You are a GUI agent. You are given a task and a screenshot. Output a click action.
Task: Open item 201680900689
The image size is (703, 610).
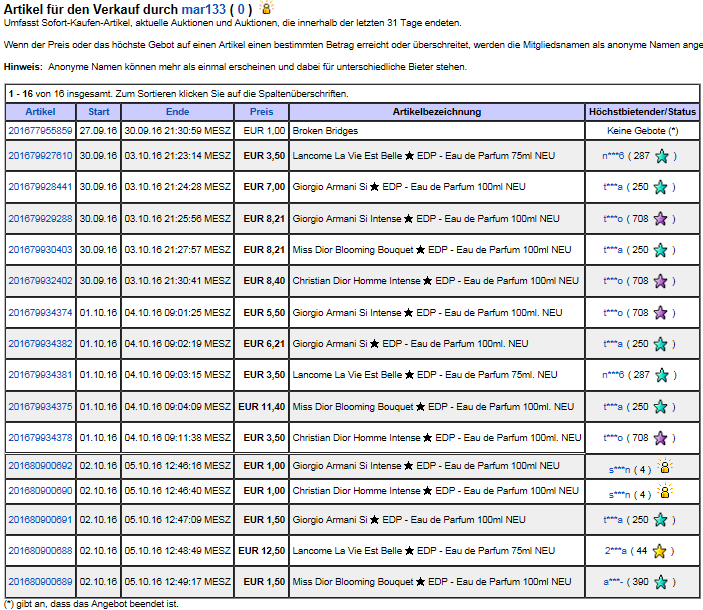click(40, 581)
